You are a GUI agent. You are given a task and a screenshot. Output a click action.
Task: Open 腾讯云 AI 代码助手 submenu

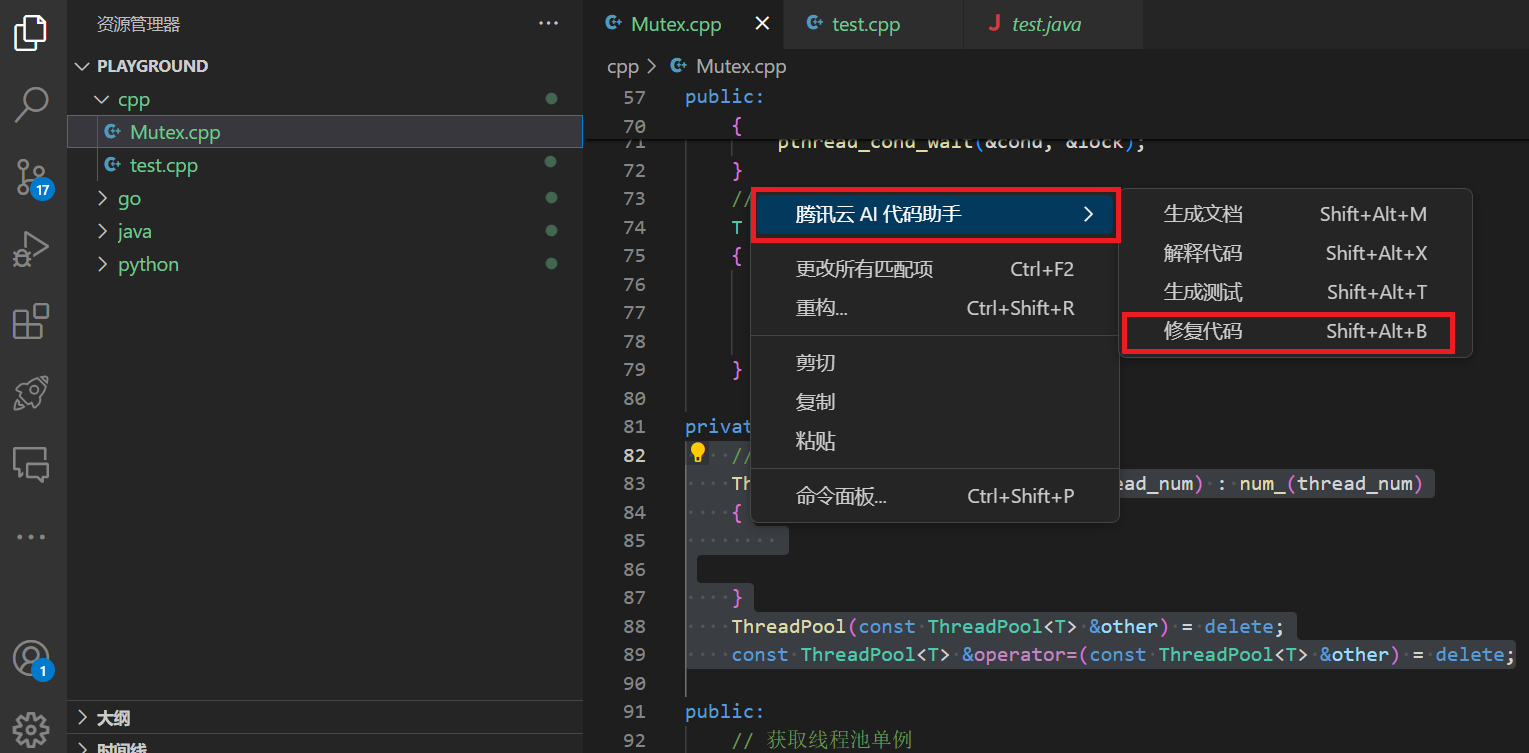coord(935,214)
